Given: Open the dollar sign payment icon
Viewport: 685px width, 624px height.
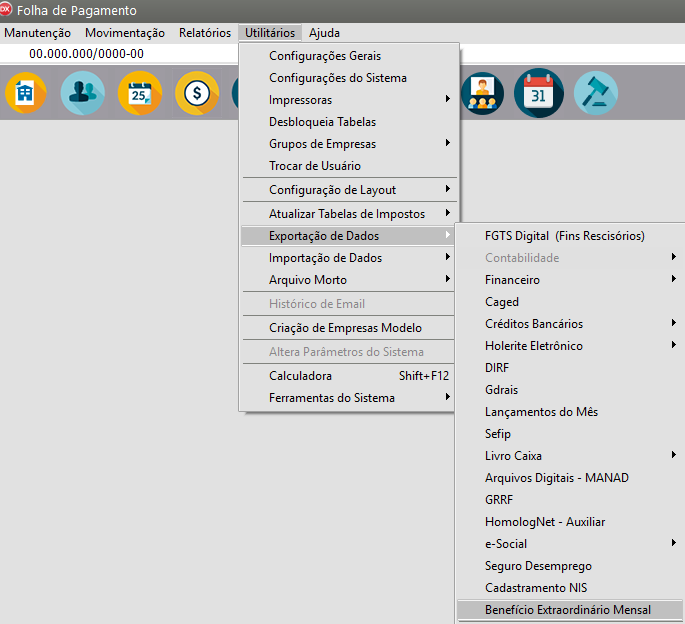Looking at the screenshot, I should click(x=196, y=93).
